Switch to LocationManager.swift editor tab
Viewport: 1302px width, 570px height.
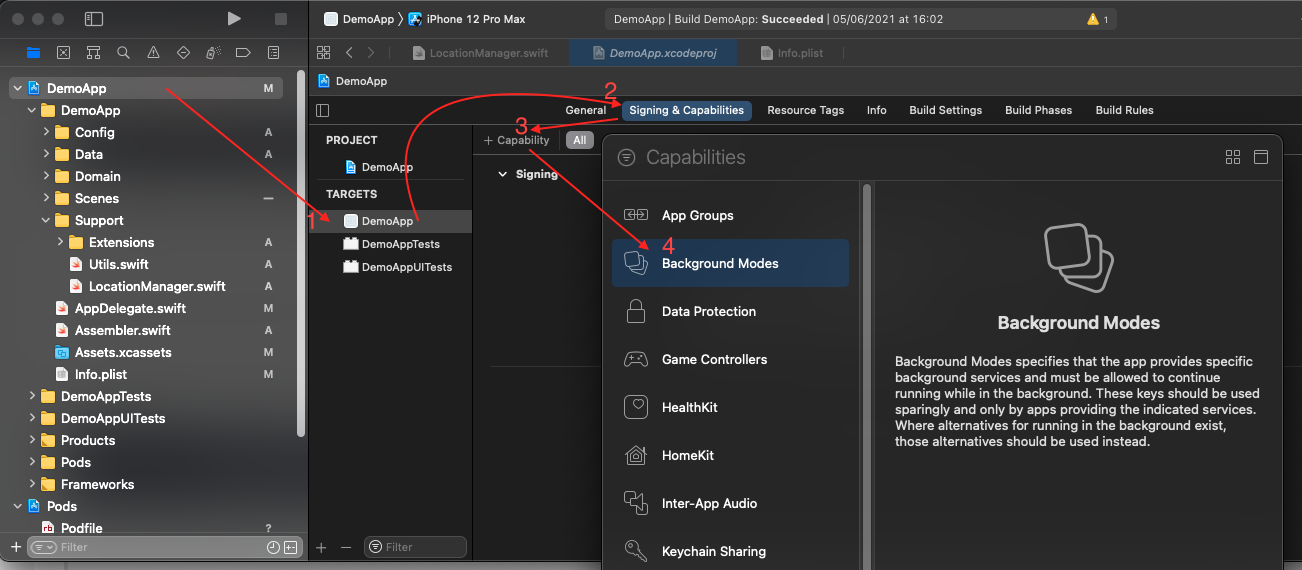[479, 53]
